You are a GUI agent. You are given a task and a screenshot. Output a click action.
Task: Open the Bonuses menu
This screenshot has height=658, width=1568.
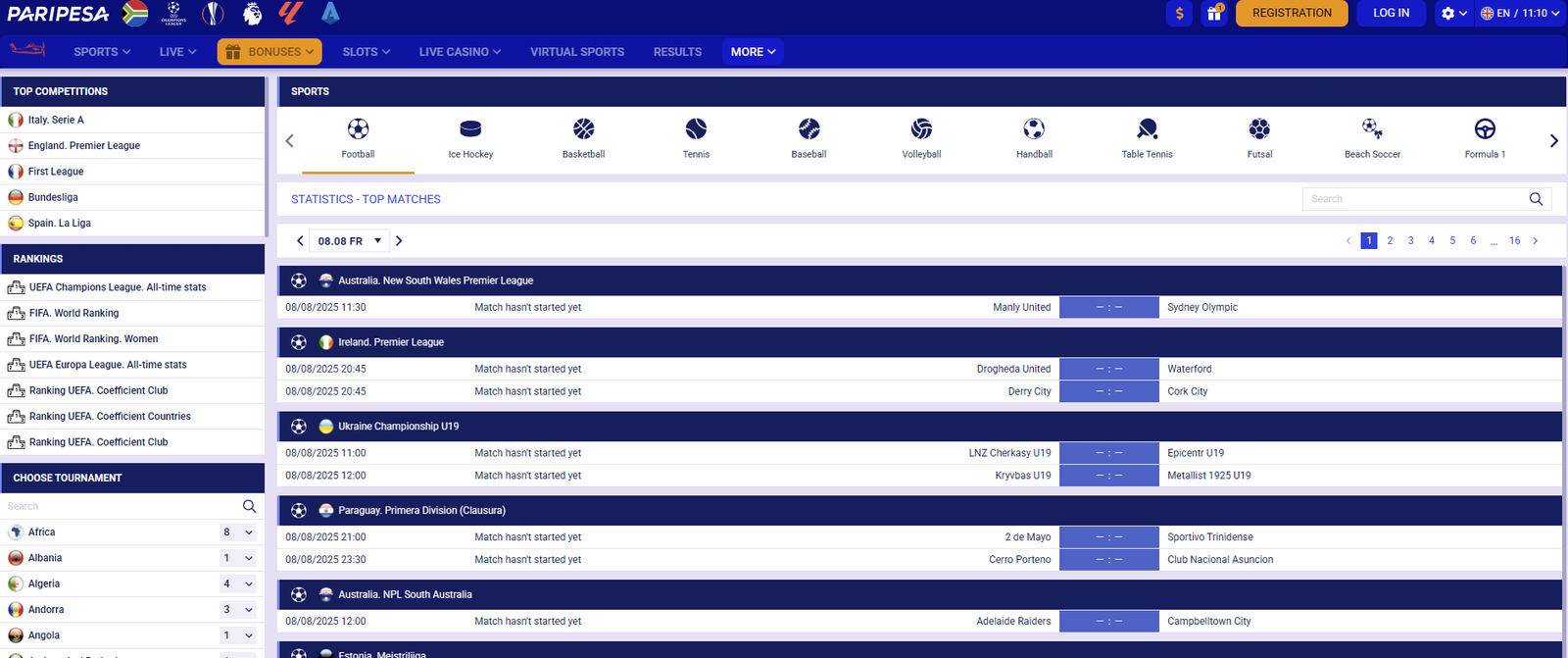(x=269, y=52)
